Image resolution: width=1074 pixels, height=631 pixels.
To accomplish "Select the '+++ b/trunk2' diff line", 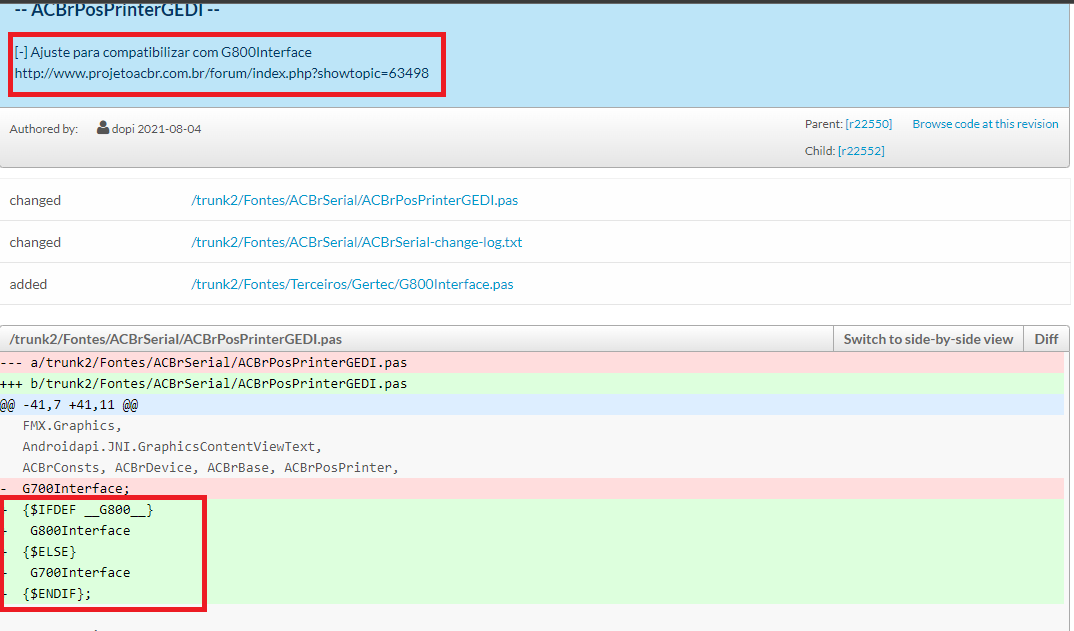I will tap(532, 384).
